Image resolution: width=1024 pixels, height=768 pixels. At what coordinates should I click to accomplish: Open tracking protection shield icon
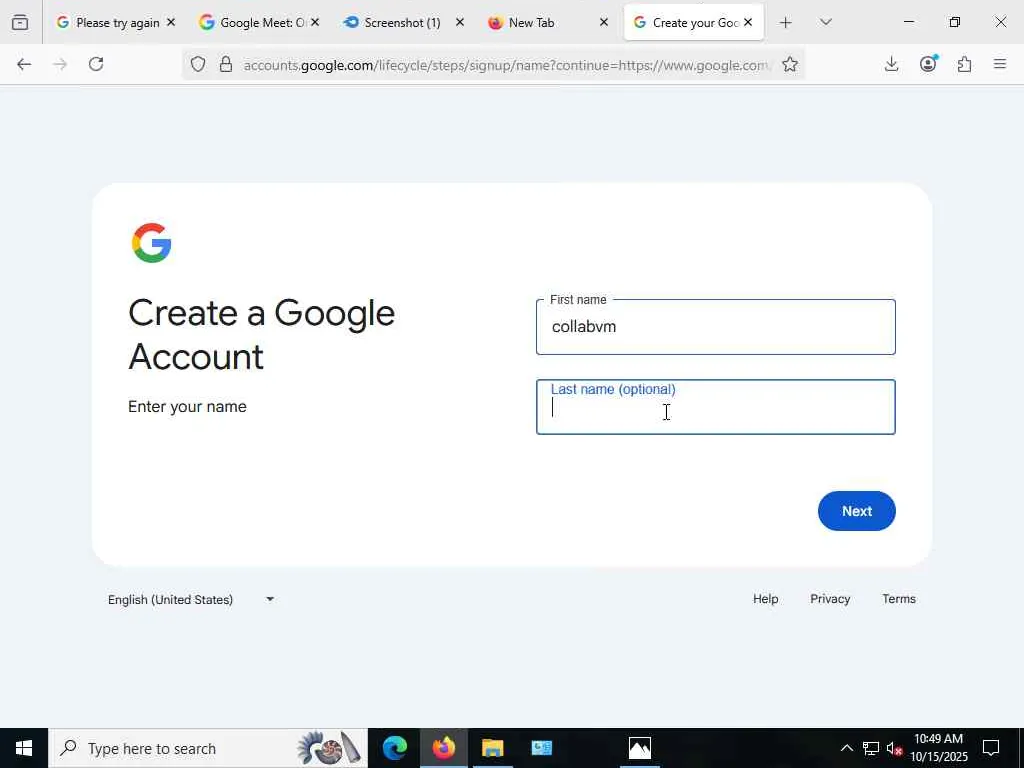pyautogui.click(x=198, y=64)
